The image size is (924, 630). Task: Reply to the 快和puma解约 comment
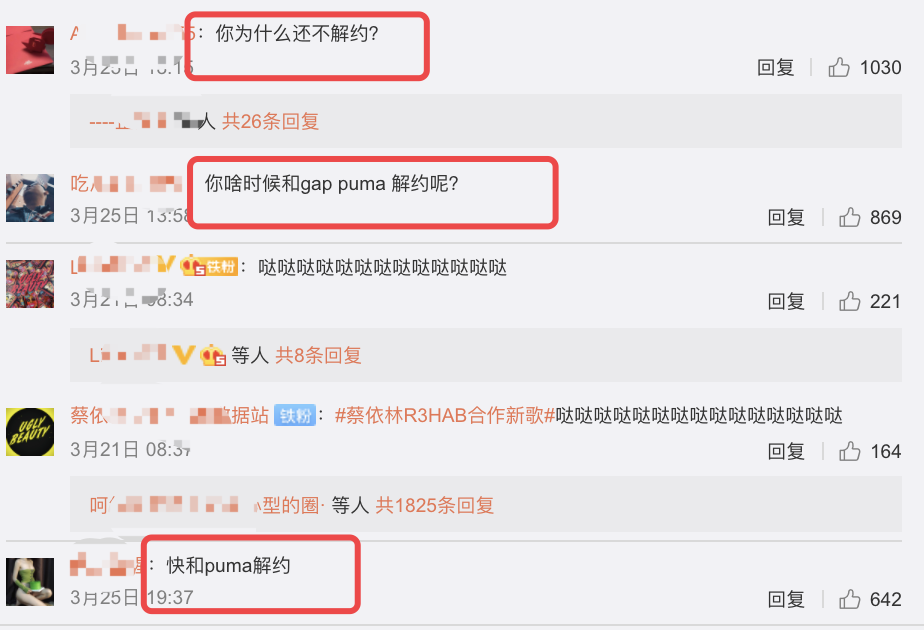[786, 600]
